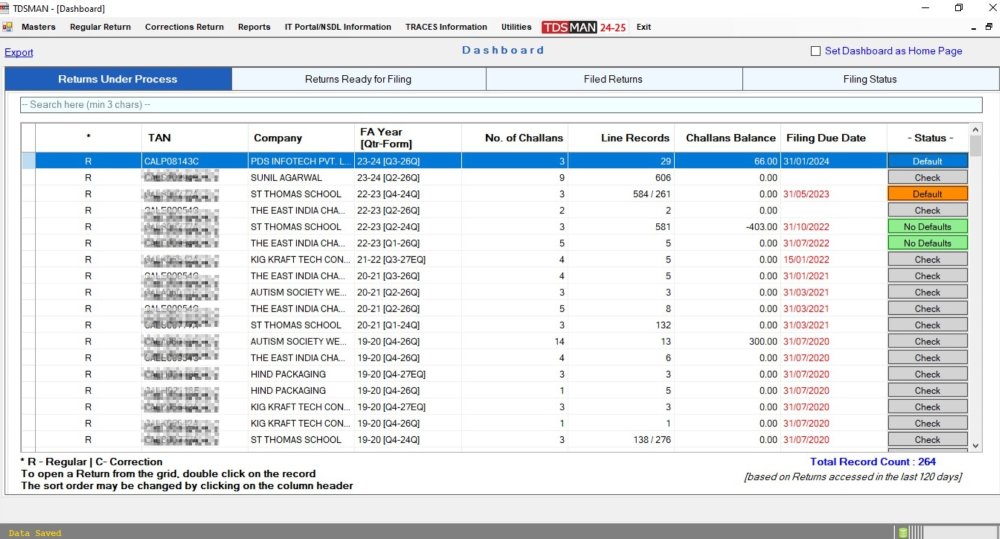Open the Masters menu
Image resolution: width=1000 pixels, height=539 pixels.
click(x=38, y=27)
